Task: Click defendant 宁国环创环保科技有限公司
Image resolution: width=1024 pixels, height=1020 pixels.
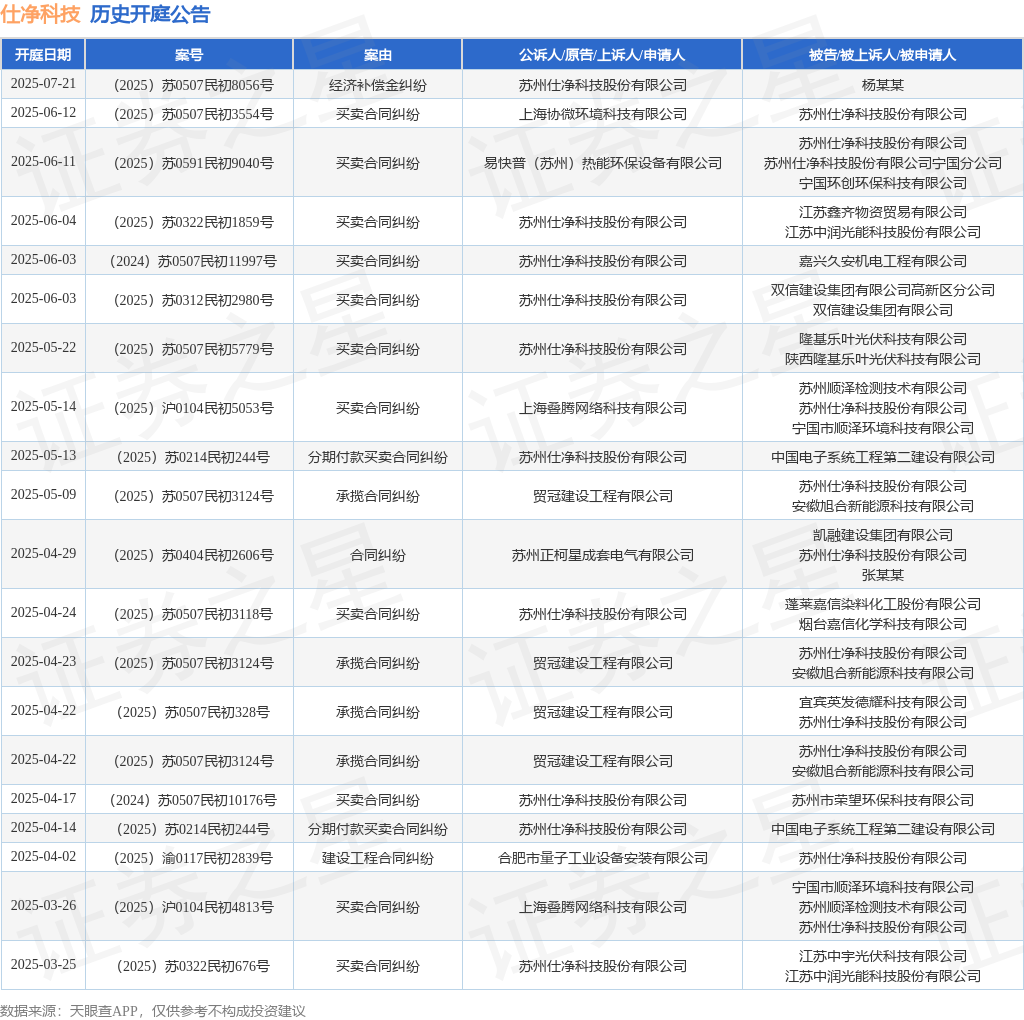Action: tap(882, 183)
